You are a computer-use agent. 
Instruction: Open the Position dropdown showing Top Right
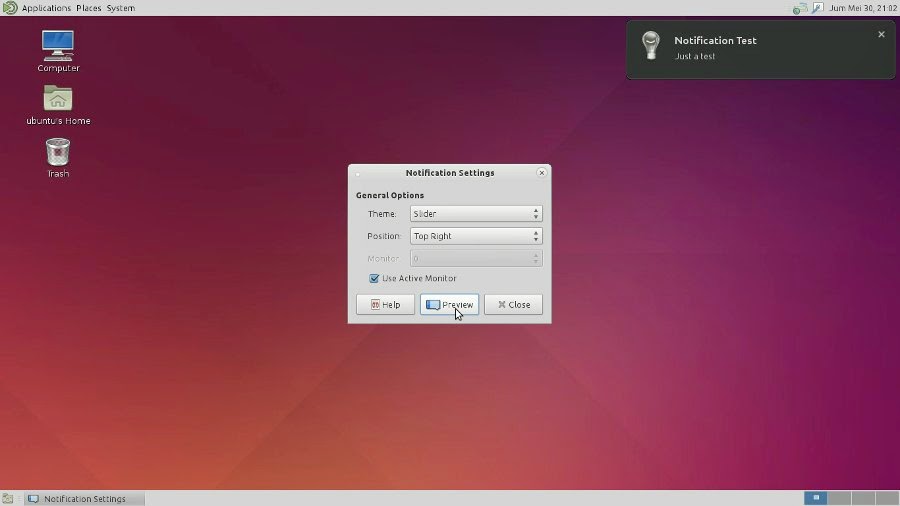coord(476,236)
